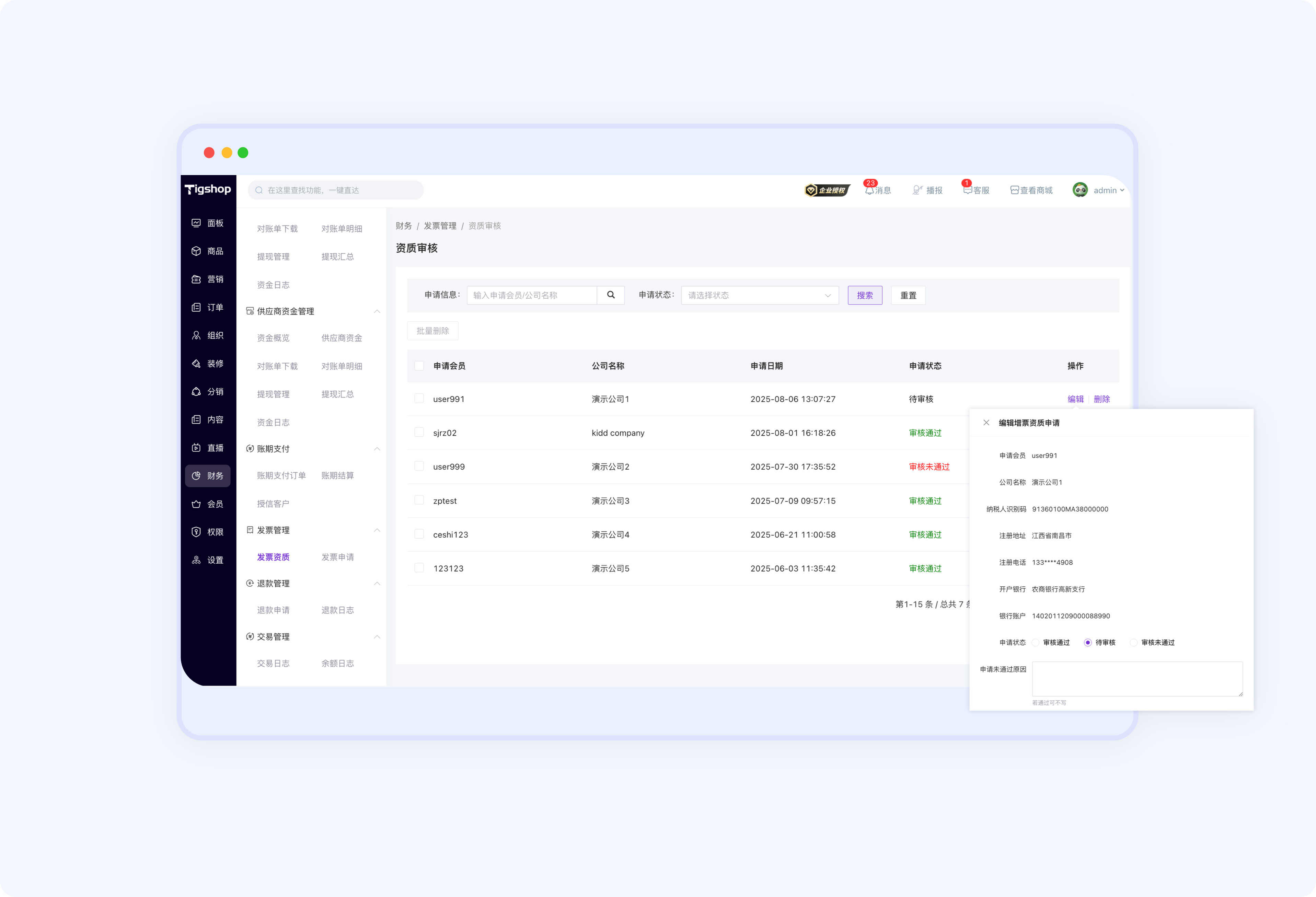
Task: Click the 播报 broadcast icon
Action: coord(917,190)
